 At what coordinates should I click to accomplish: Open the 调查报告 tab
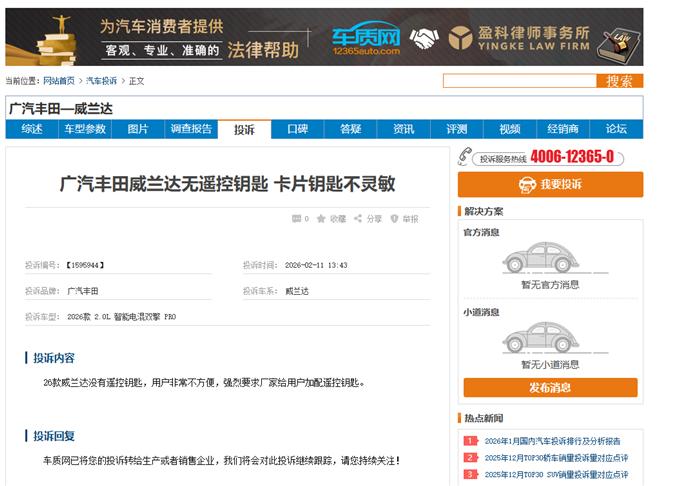(191, 129)
